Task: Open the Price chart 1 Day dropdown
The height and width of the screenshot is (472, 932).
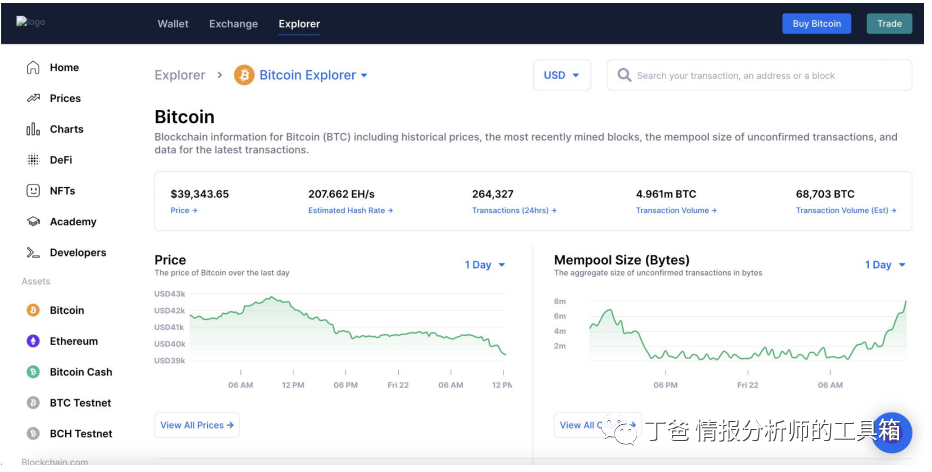Action: pos(485,265)
